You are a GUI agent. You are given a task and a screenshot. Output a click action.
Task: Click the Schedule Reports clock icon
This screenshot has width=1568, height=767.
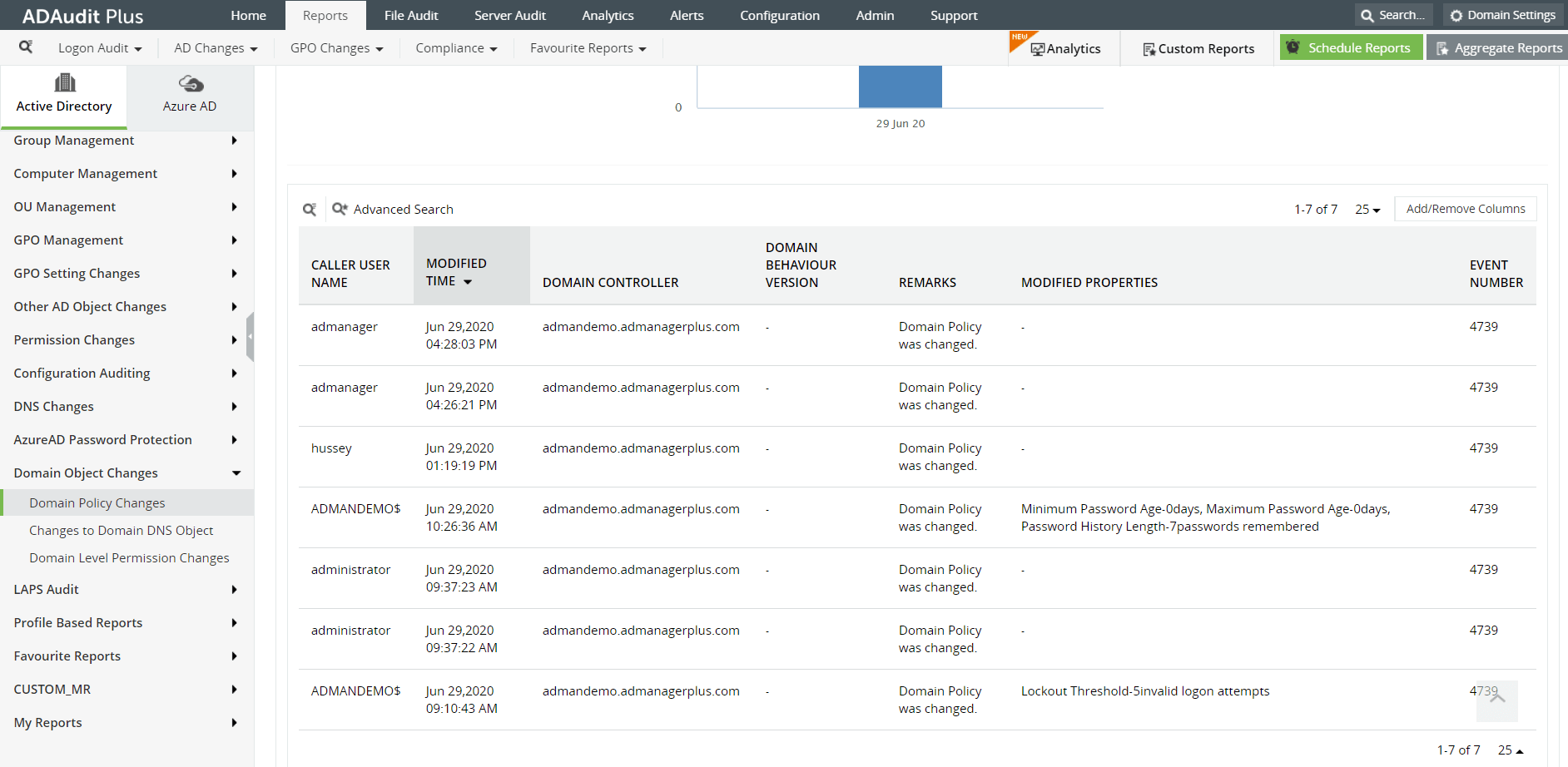pos(1293,47)
